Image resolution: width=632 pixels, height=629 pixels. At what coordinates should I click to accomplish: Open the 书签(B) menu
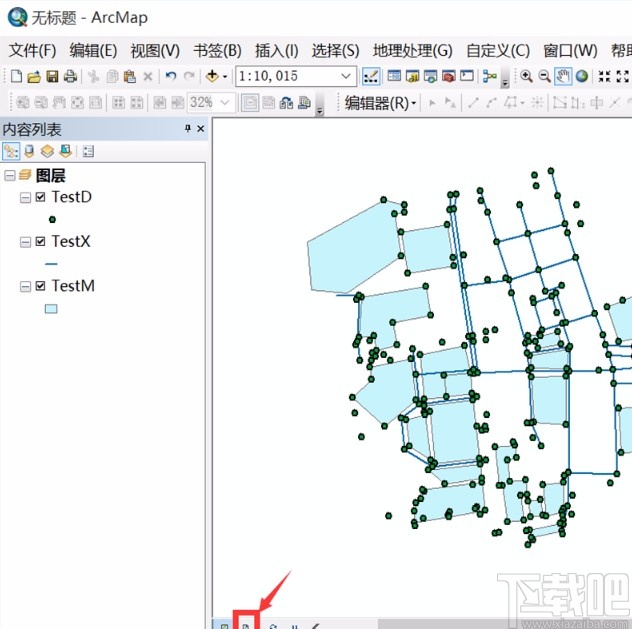tap(217, 51)
